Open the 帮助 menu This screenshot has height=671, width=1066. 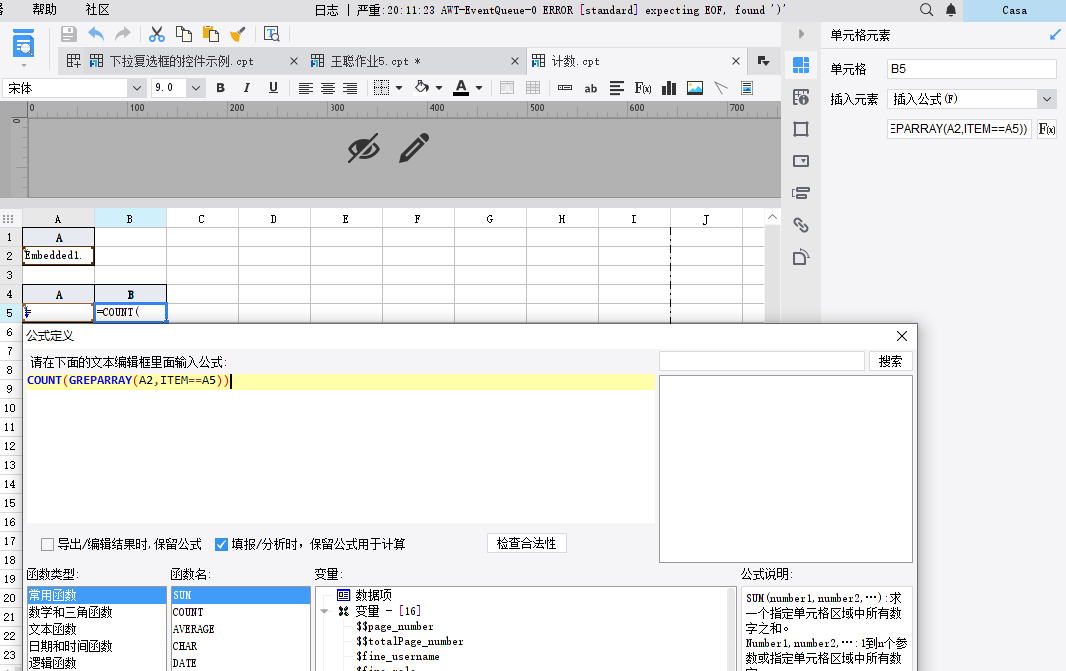(x=44, y=10)
